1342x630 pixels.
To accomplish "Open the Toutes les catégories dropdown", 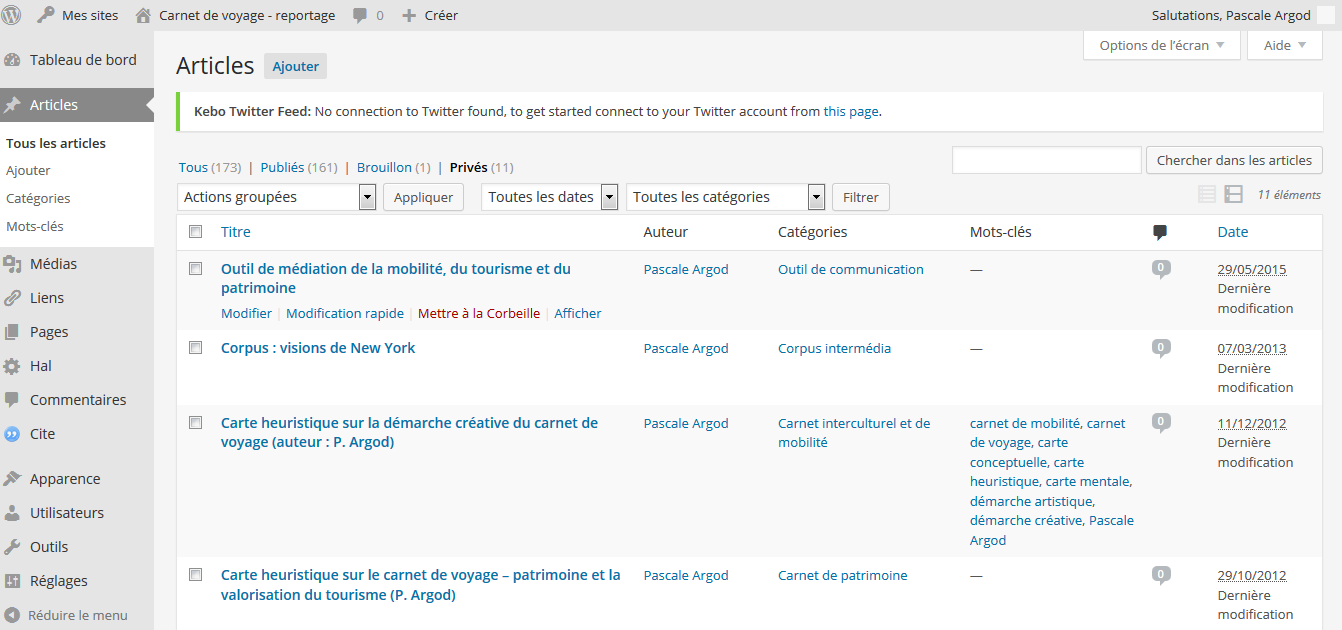I will (x=725, y=197).
